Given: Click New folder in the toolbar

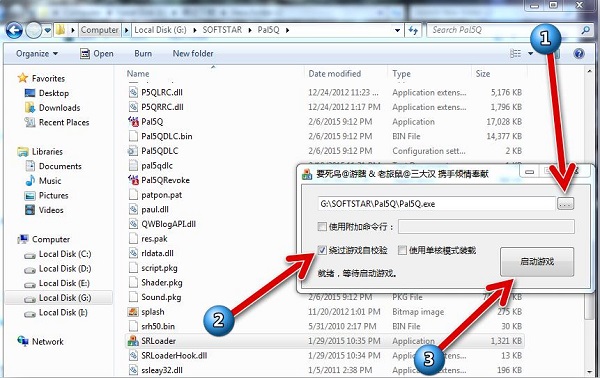Looking at the screenshot, I should pyautogui.click(x=193, y=54).
